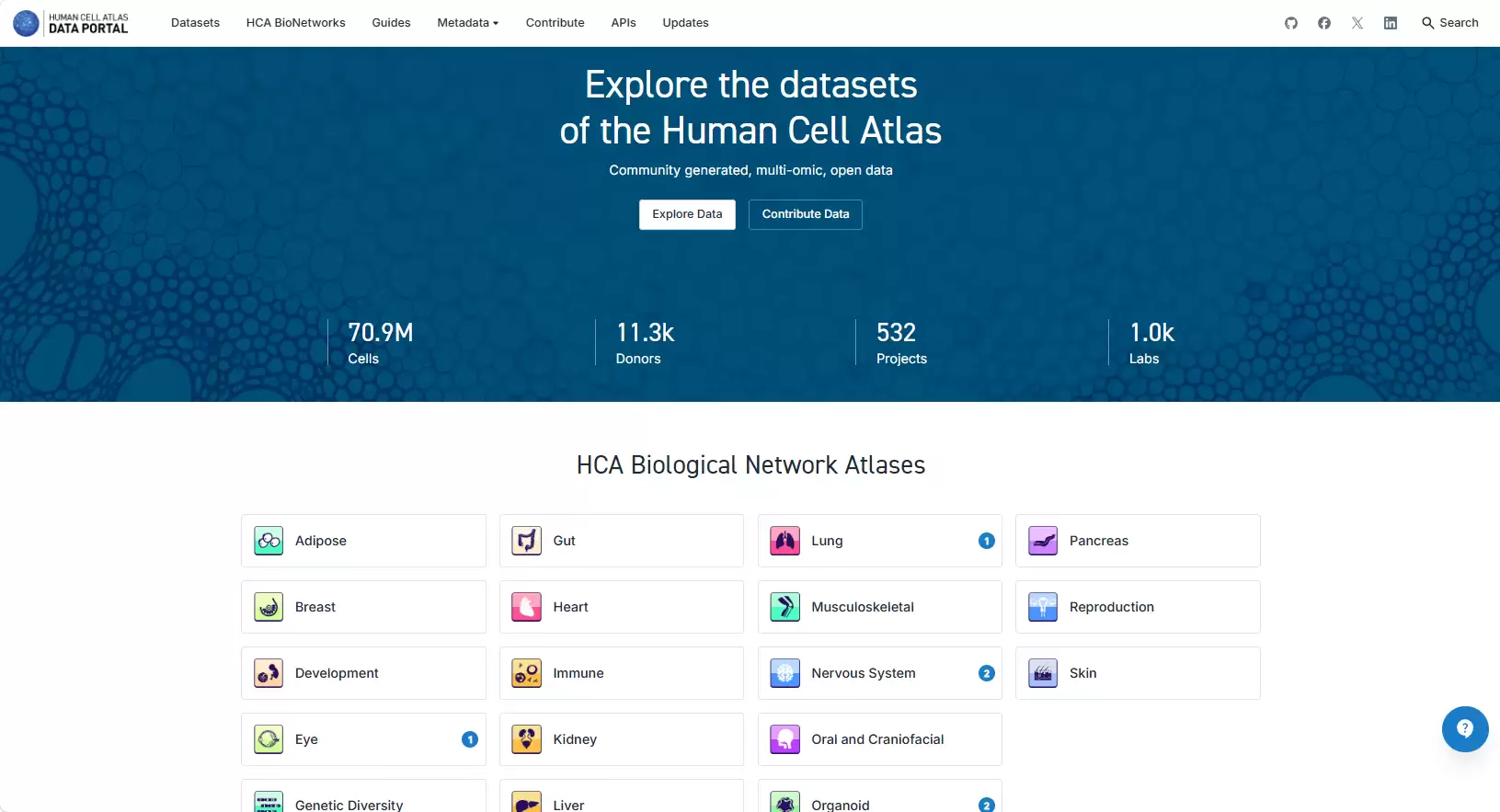Click the Nervous System count badge

pos(987,673)
